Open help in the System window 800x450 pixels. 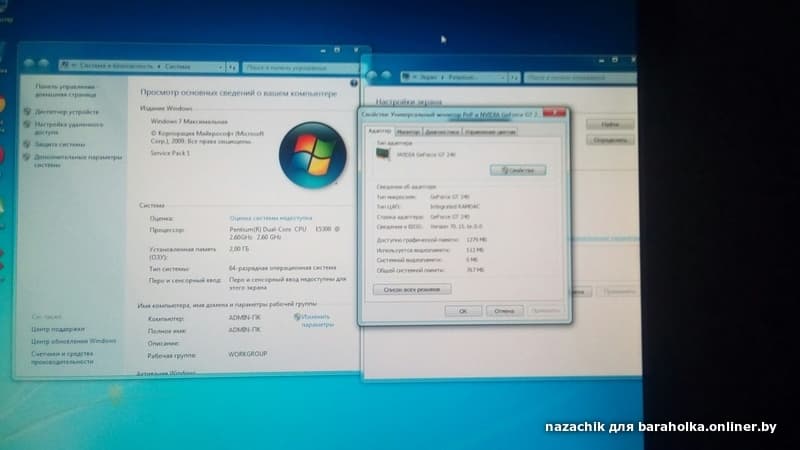354,83
